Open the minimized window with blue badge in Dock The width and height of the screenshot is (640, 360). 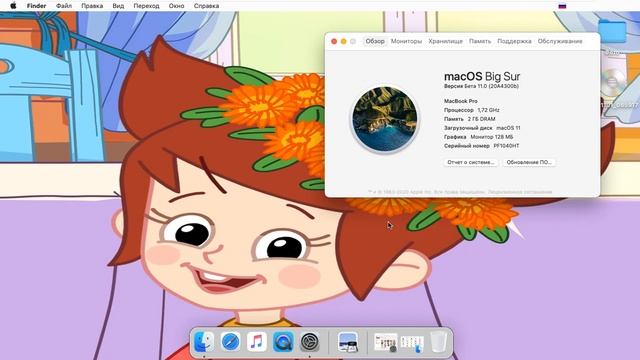412,343
